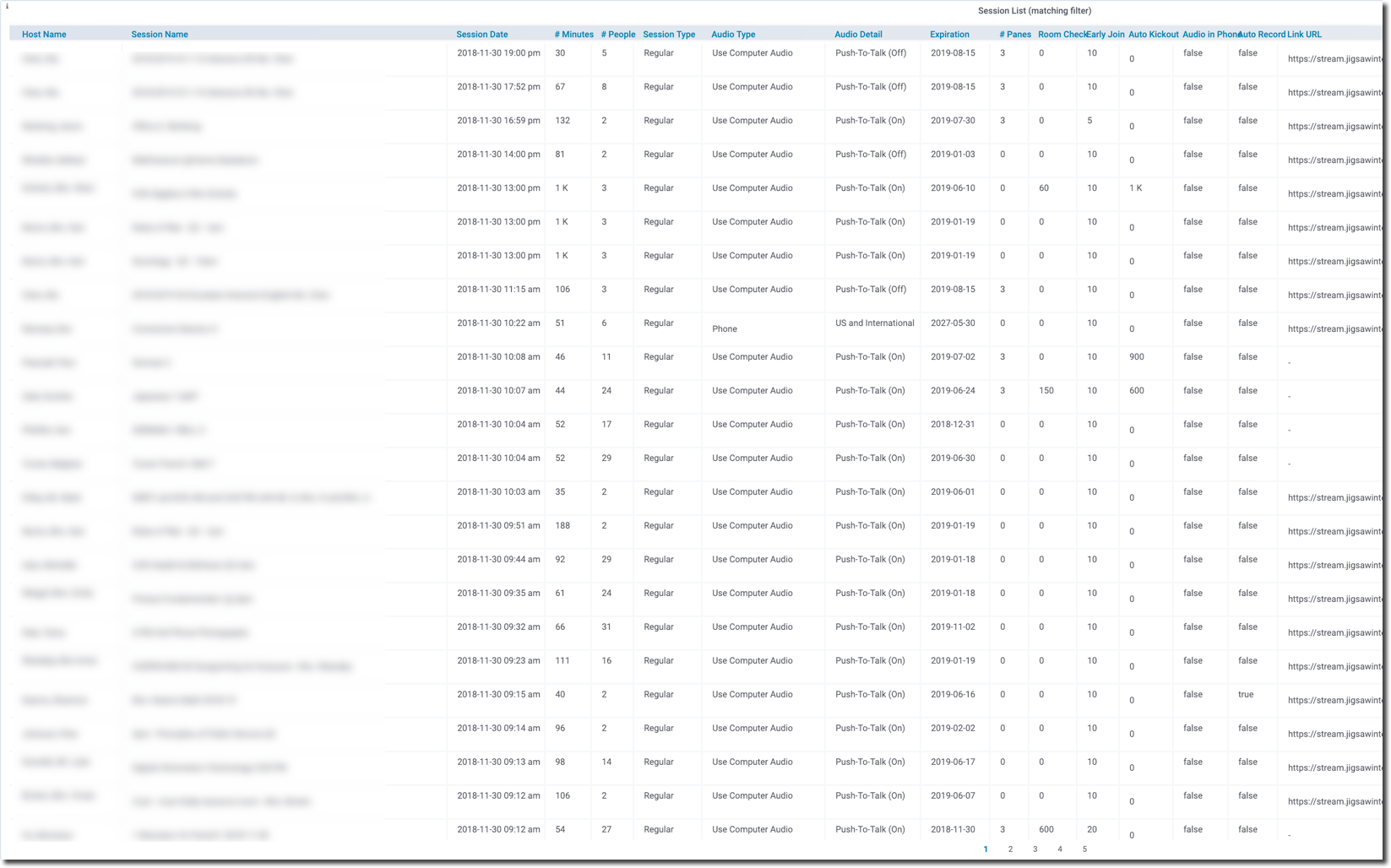Viewport: 1391px width, 868px height.
Task: Open stream link for 19:00 pm session
Action: tap(1334, 59)
